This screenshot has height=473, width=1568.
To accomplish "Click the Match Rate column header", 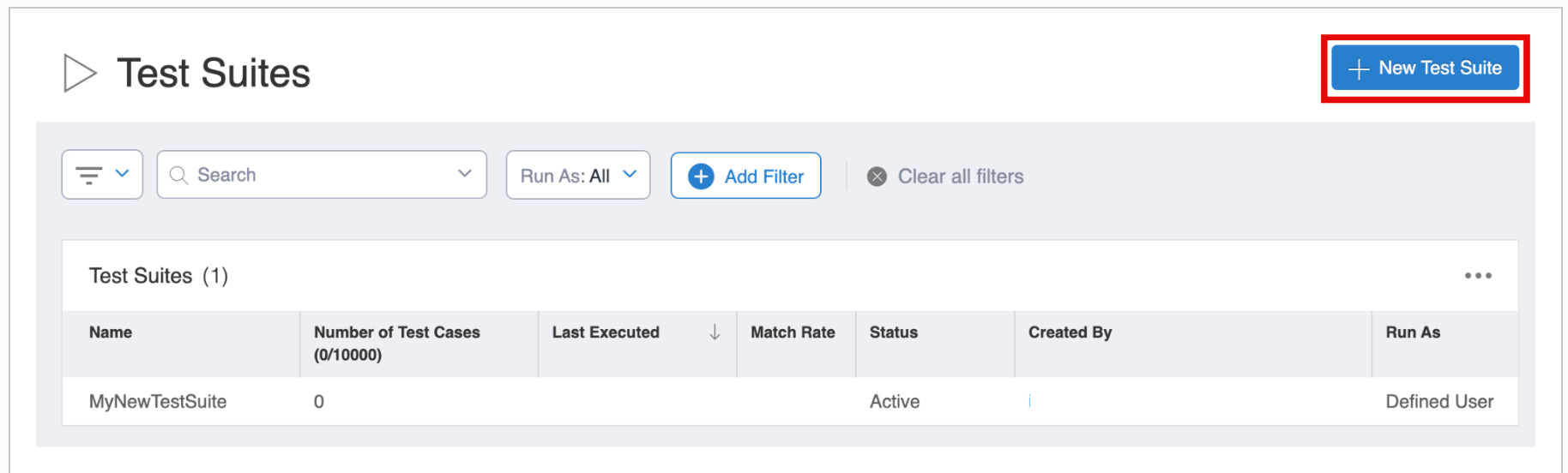I will pyautogui.click(x=792, y=332).
